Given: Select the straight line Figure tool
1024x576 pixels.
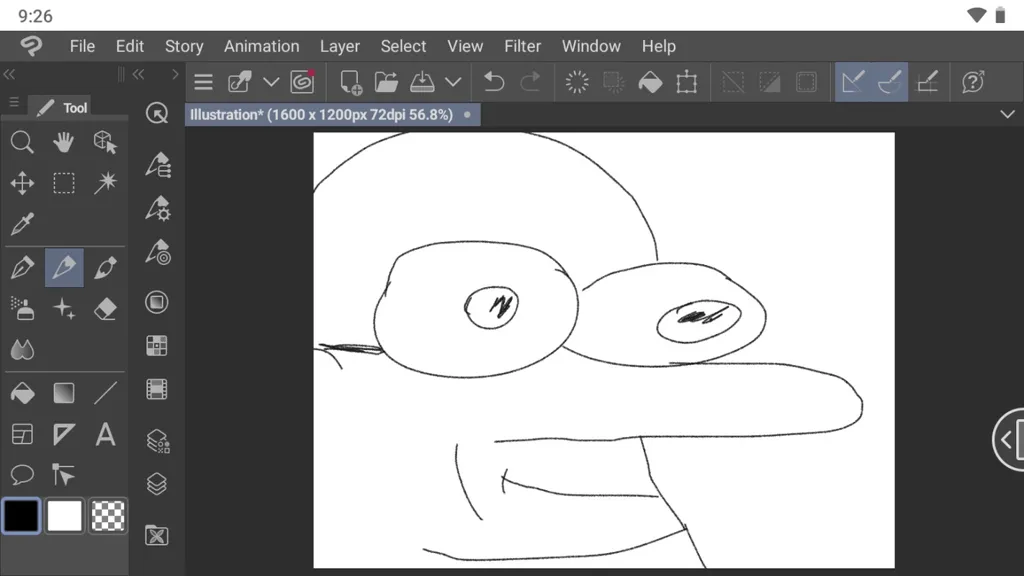Looking at the screenshot, I should tap(105, 393).
